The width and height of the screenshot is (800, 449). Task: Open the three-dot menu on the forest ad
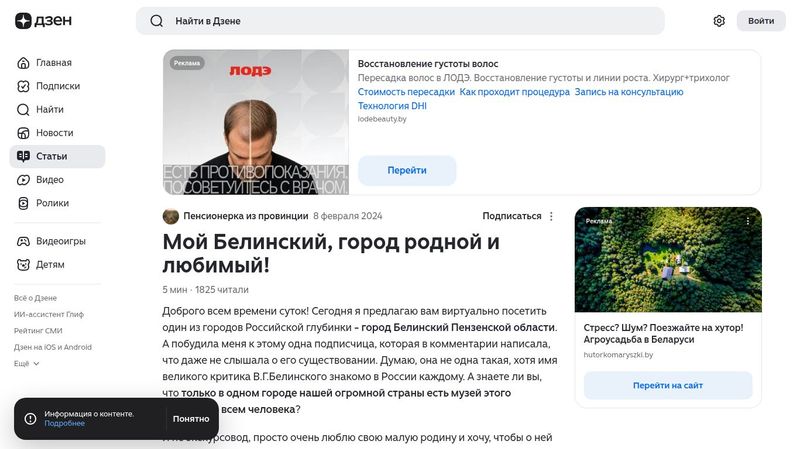pos(748,221)
